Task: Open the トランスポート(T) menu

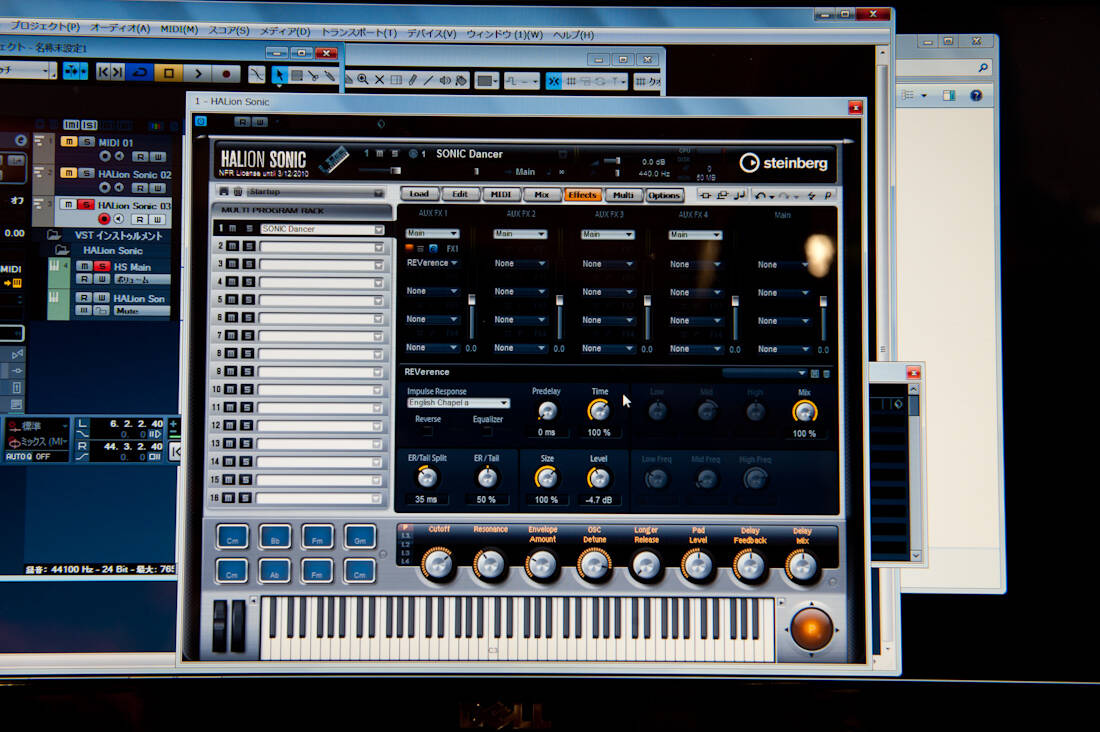Action: [359, 32]
